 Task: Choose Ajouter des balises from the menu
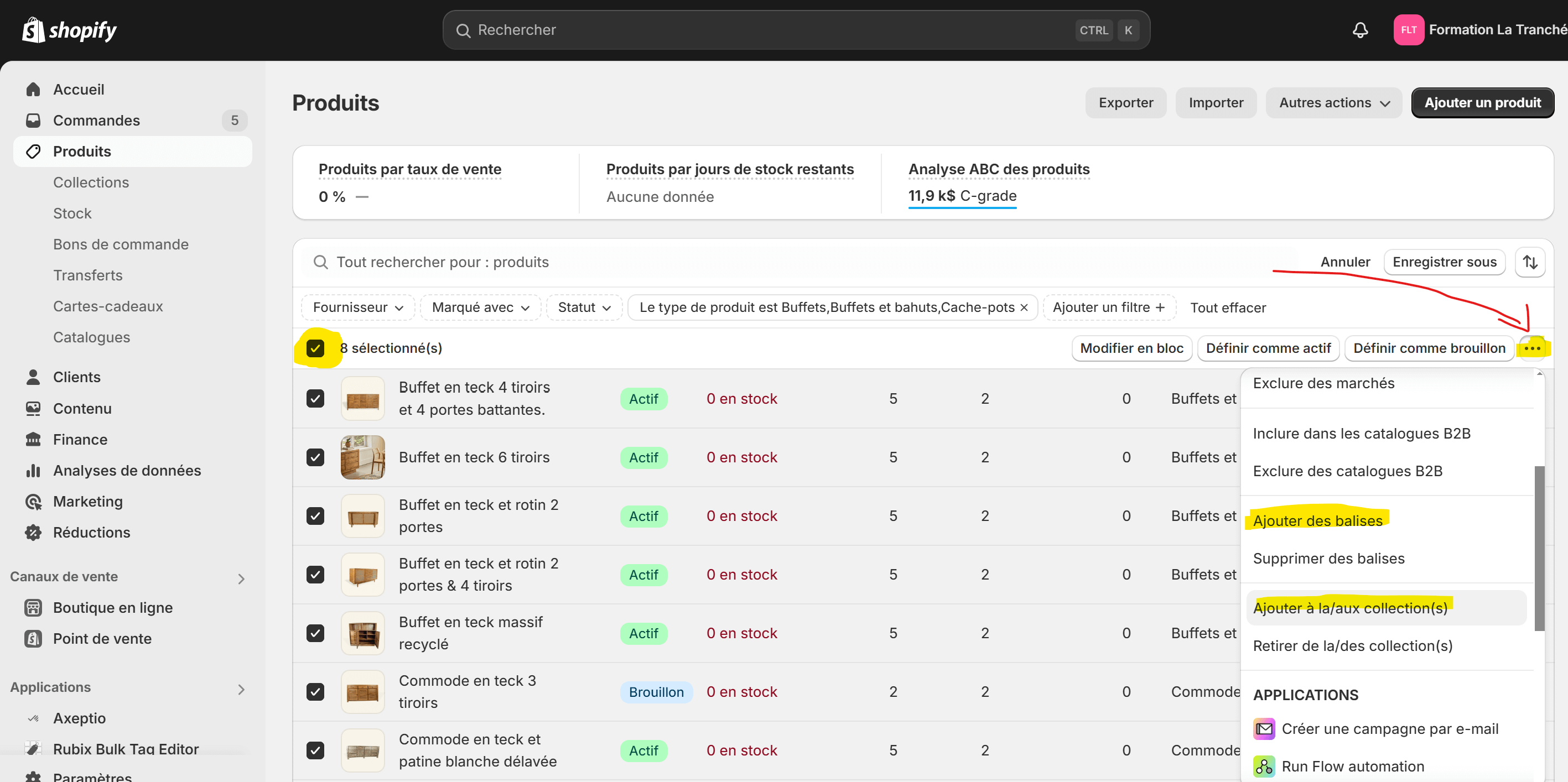(1317, 520)
